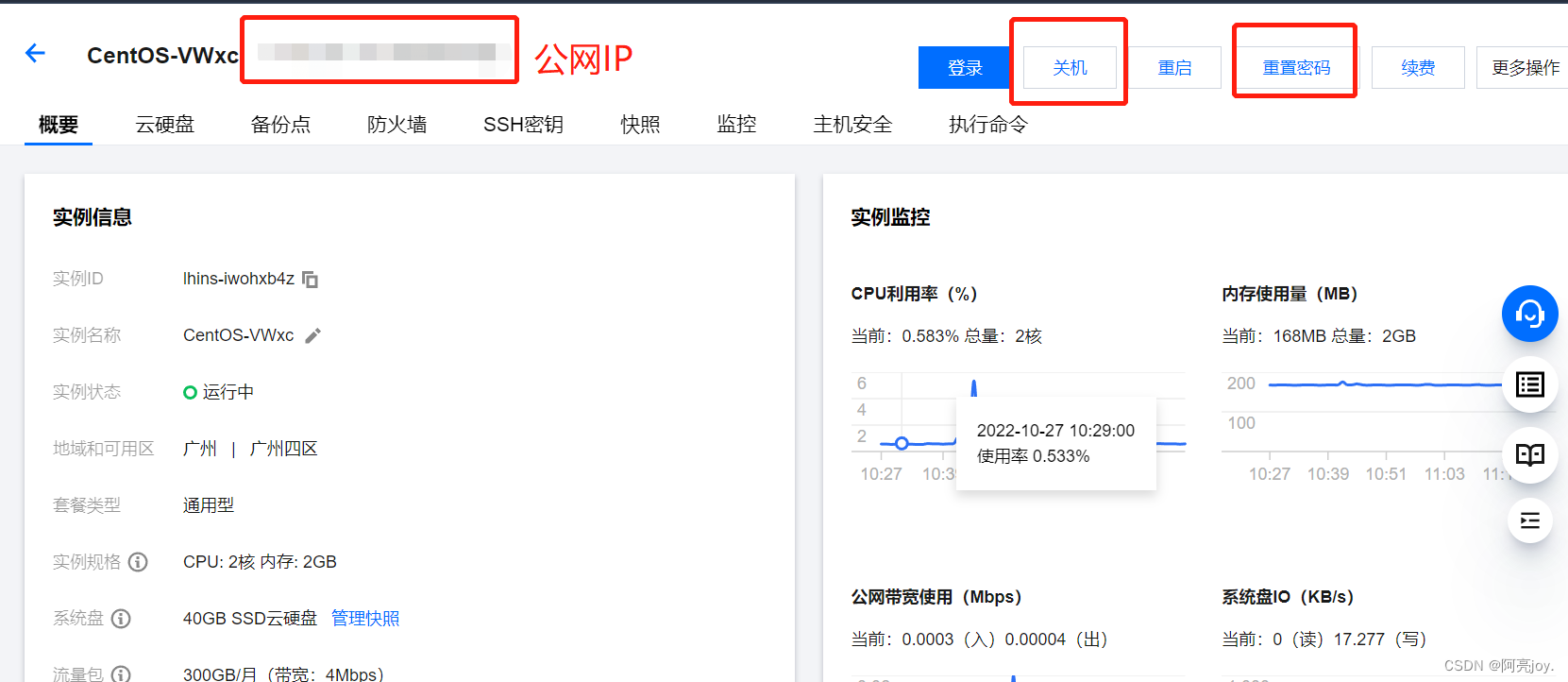Screen dimensions: 1568x682
Task: Switch to the 快照 tab
Action: click(x=640, y=125)
